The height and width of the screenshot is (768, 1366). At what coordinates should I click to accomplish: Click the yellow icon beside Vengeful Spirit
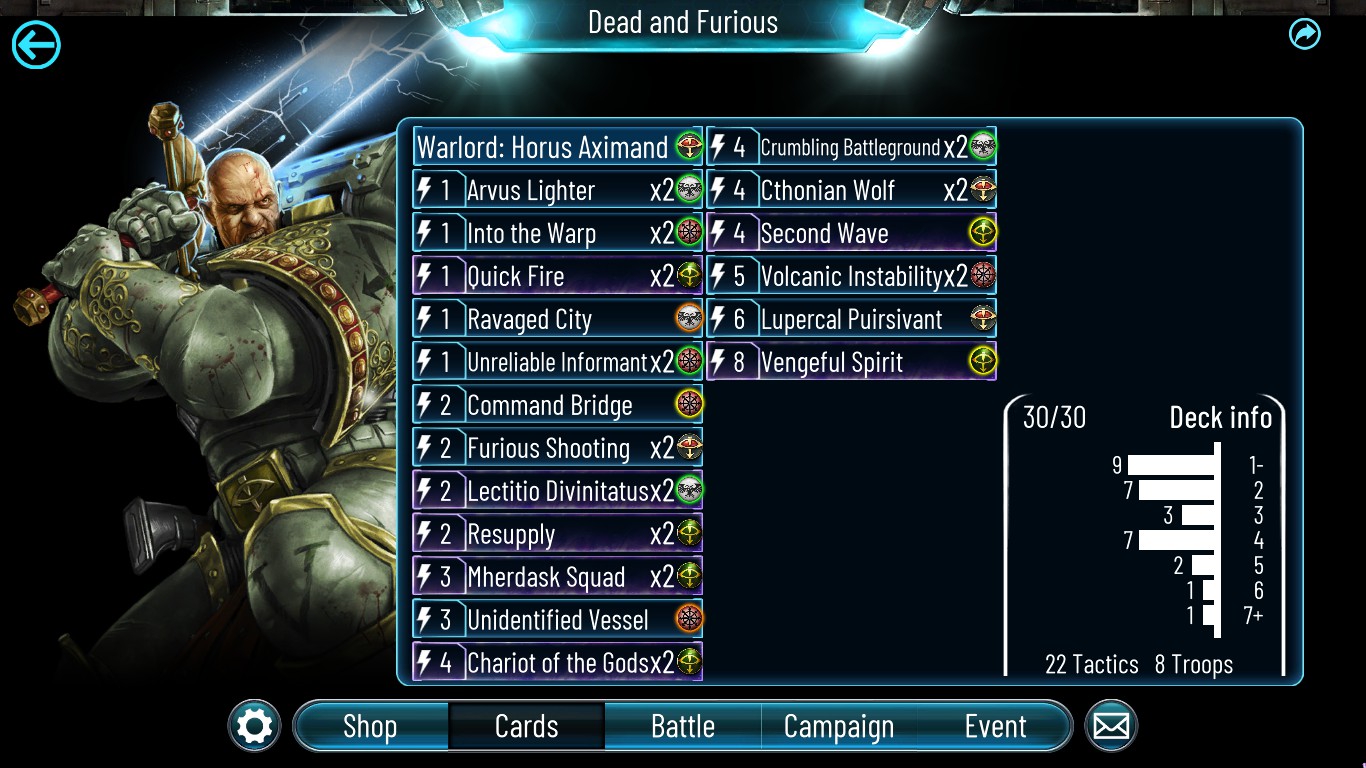pyautogui.click(x=983, y=362)
